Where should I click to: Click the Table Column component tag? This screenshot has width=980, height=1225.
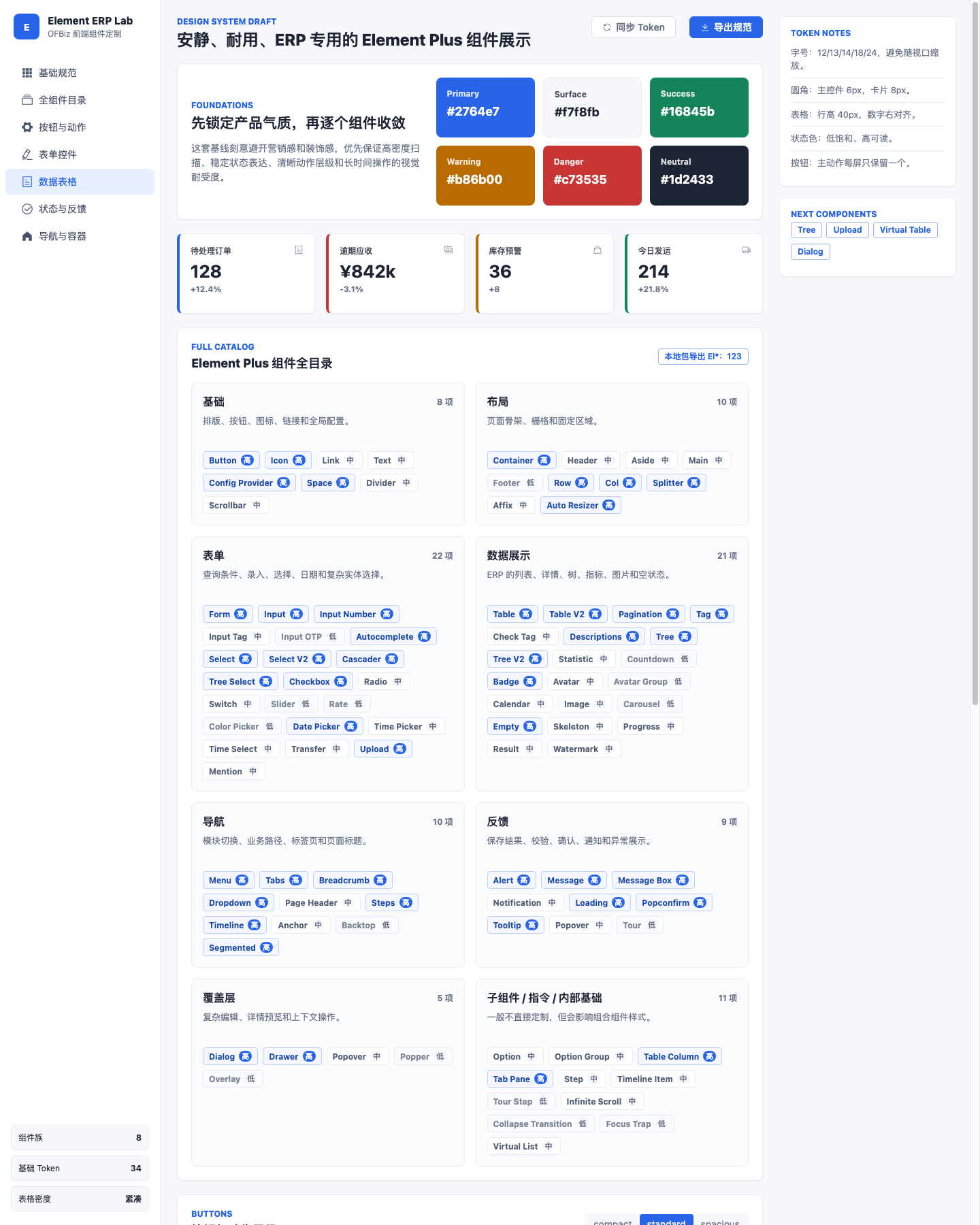coord(679,1057)
